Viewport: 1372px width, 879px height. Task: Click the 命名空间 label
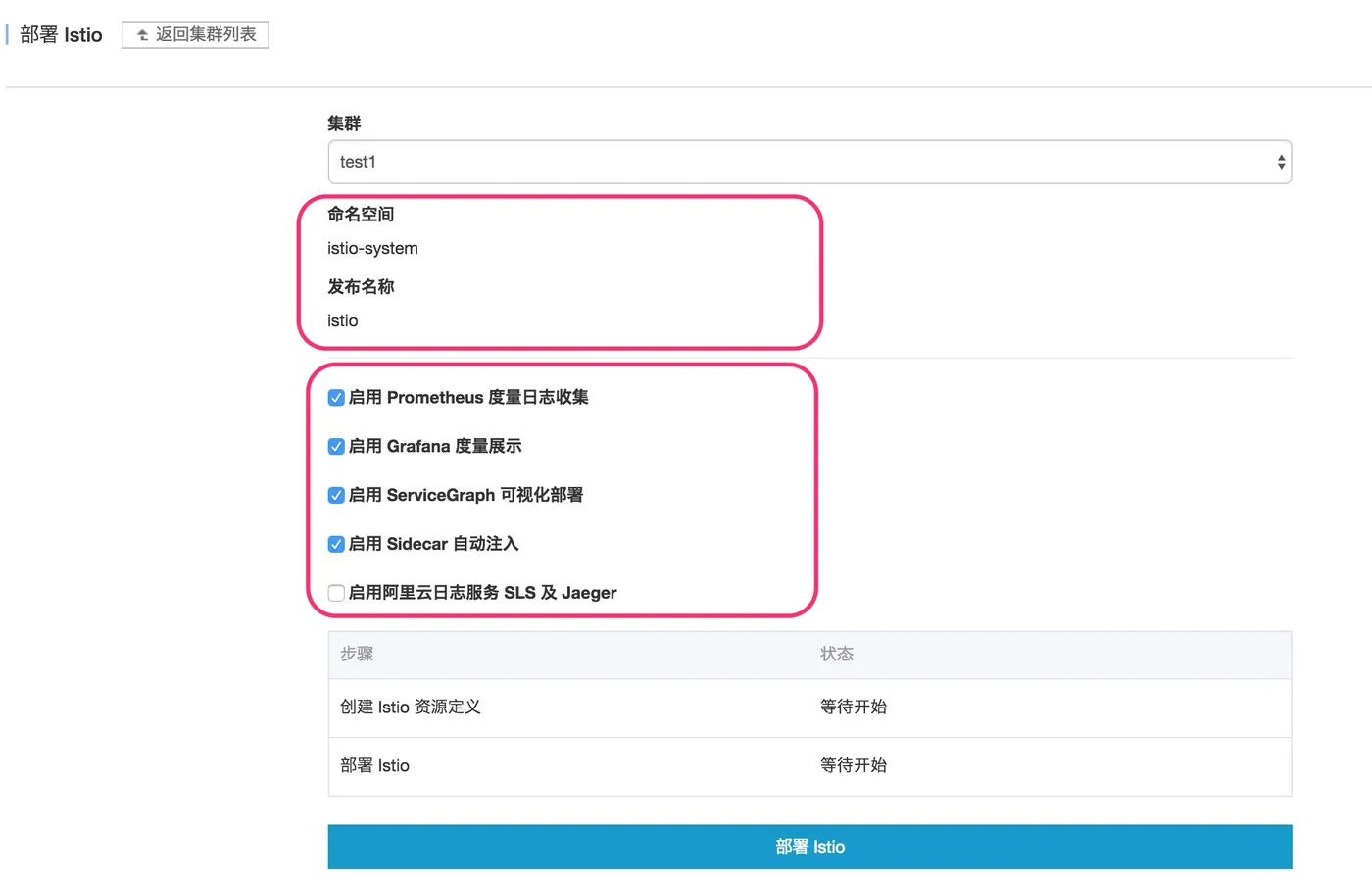click(x=361, y=214)
